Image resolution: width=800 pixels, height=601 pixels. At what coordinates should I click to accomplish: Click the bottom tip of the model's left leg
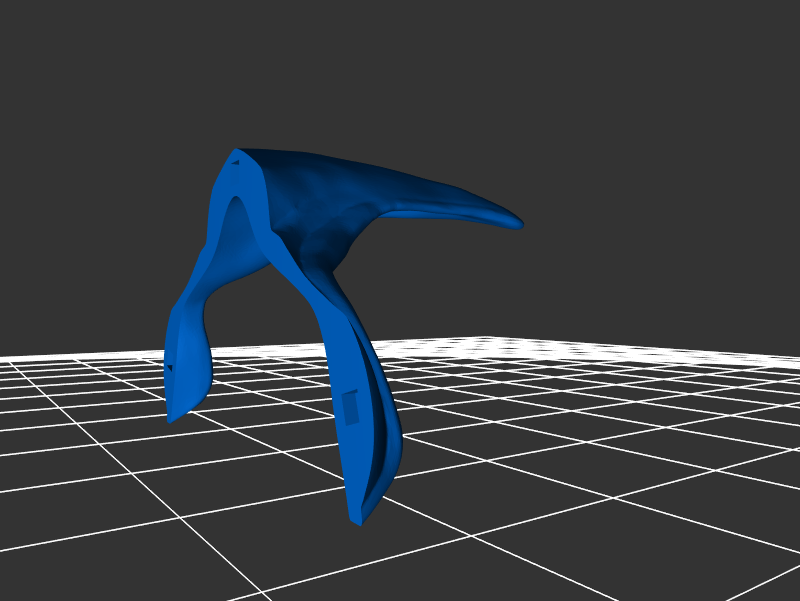(172, 418)
